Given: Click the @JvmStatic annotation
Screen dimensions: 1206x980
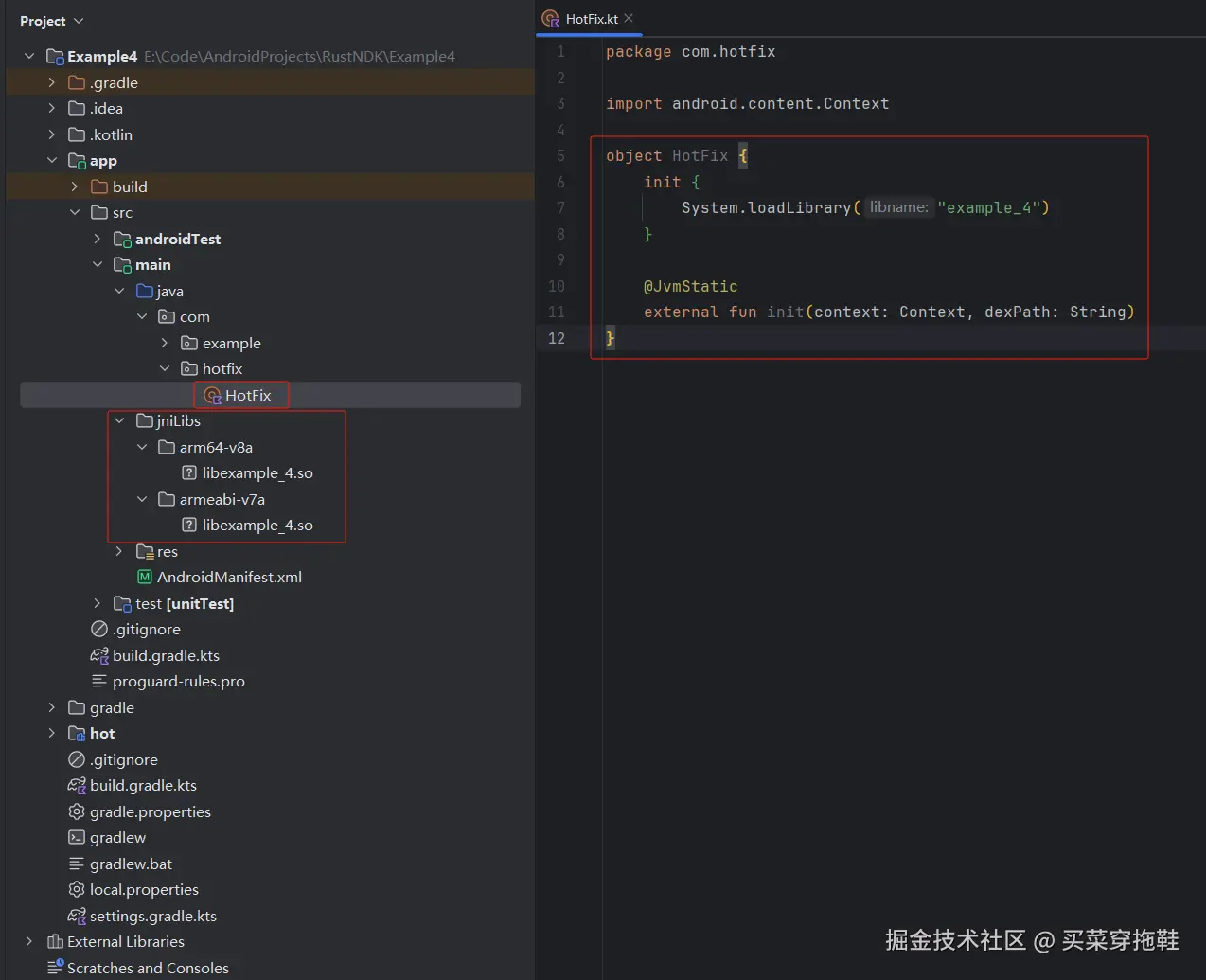Looking at the screenshot, I should click(x=691, y=286).
